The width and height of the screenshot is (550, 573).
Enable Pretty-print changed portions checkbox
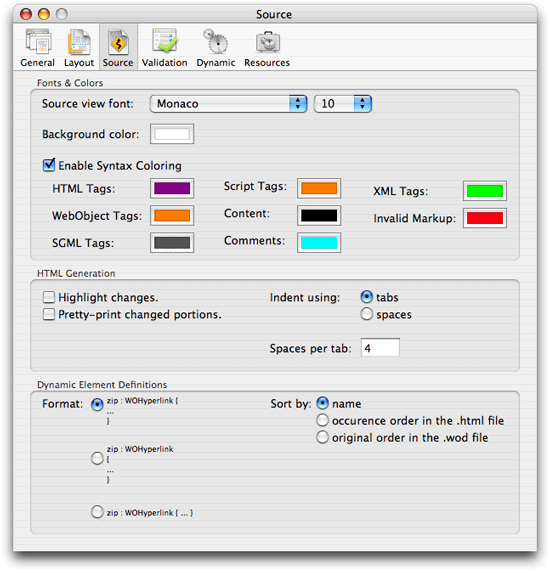[x=49, y=314]
